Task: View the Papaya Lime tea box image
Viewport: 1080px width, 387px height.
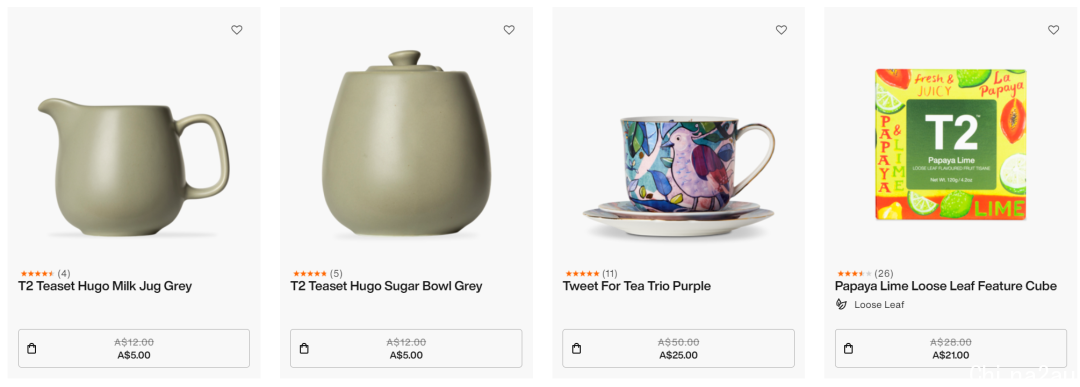Action: [x=951, y=145]
